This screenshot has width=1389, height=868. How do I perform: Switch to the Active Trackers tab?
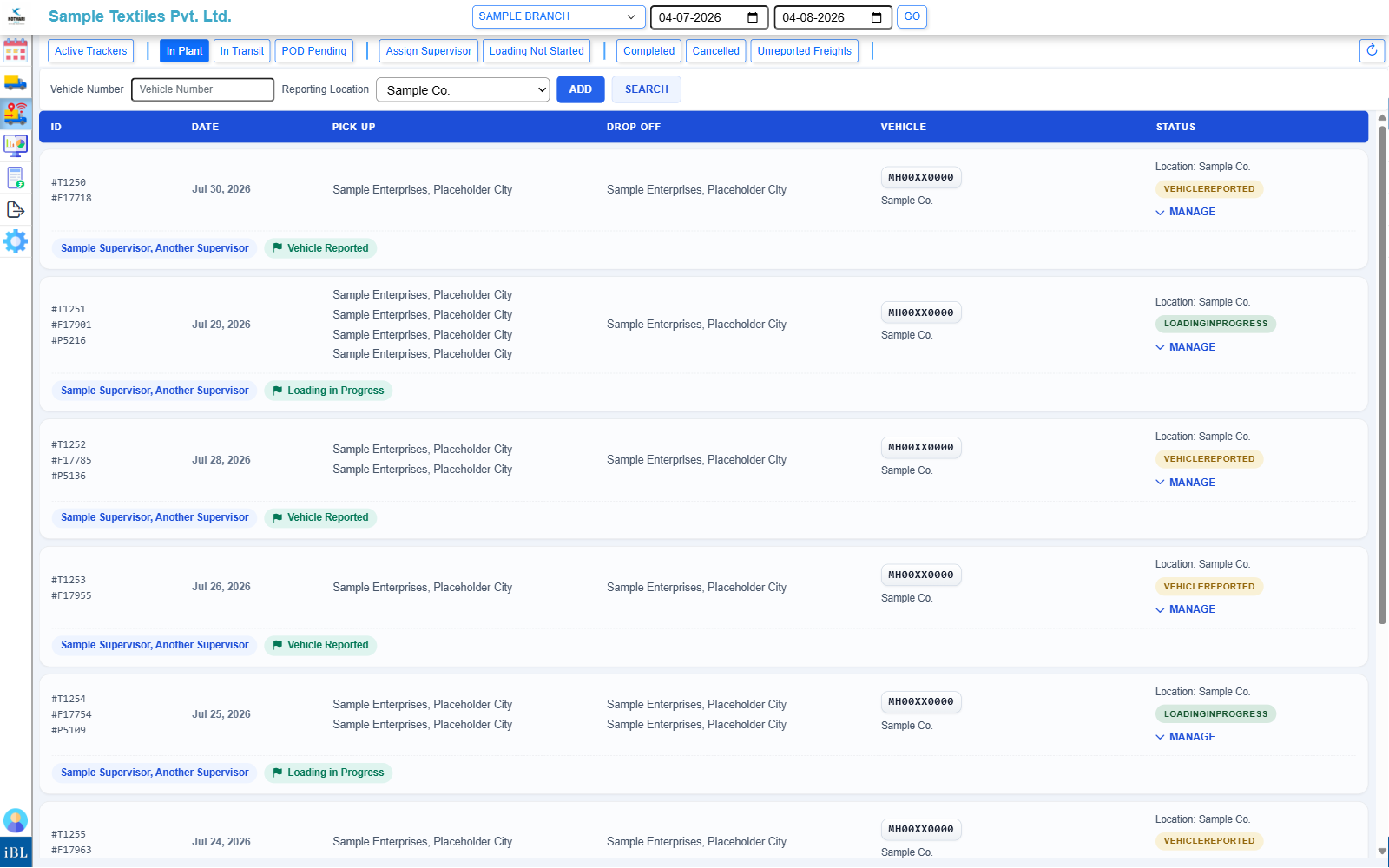[x=90, y=51]
